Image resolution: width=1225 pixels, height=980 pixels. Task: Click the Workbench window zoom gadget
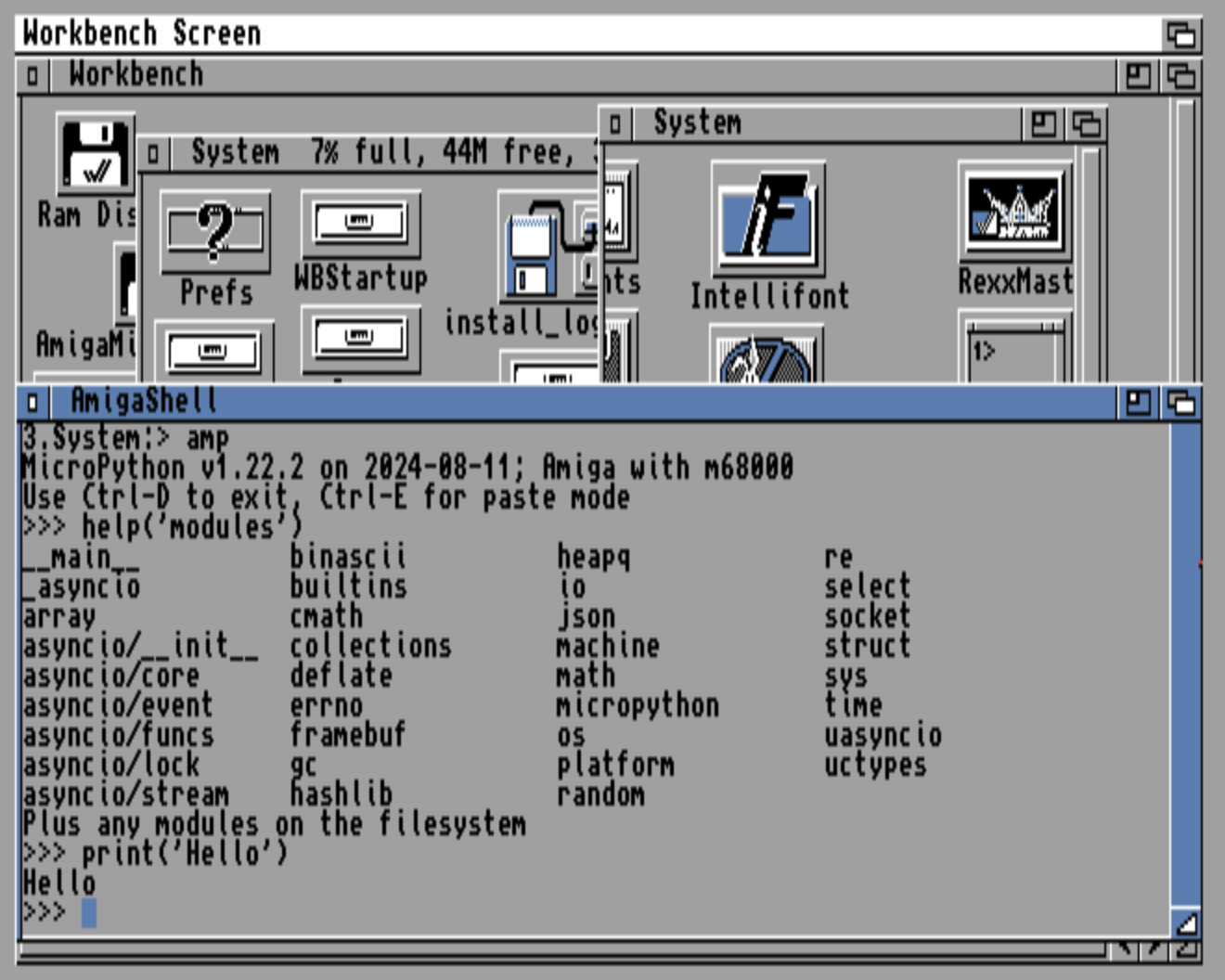[1138, 75]
